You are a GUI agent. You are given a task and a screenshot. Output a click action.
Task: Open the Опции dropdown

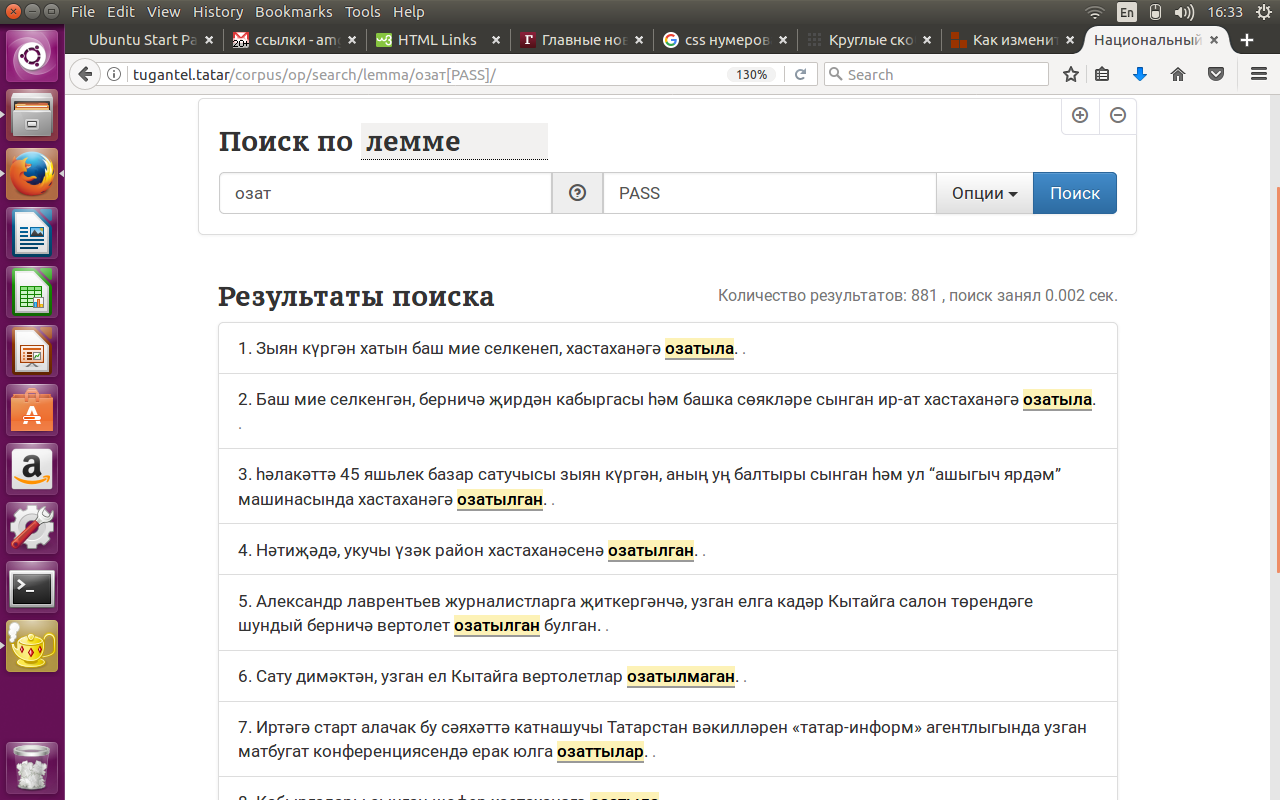(x=984, y=193)
